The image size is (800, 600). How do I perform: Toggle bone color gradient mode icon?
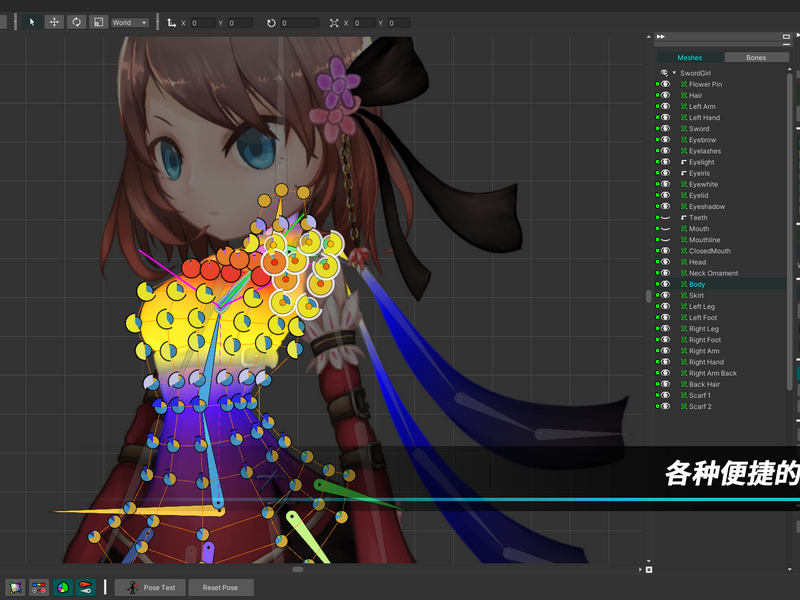coord(39,588)
